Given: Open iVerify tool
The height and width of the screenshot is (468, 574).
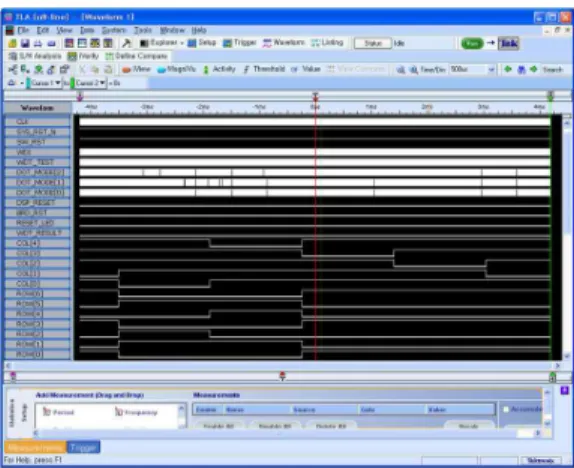Looking at the screenshot, I should click(x=83, y=56).
